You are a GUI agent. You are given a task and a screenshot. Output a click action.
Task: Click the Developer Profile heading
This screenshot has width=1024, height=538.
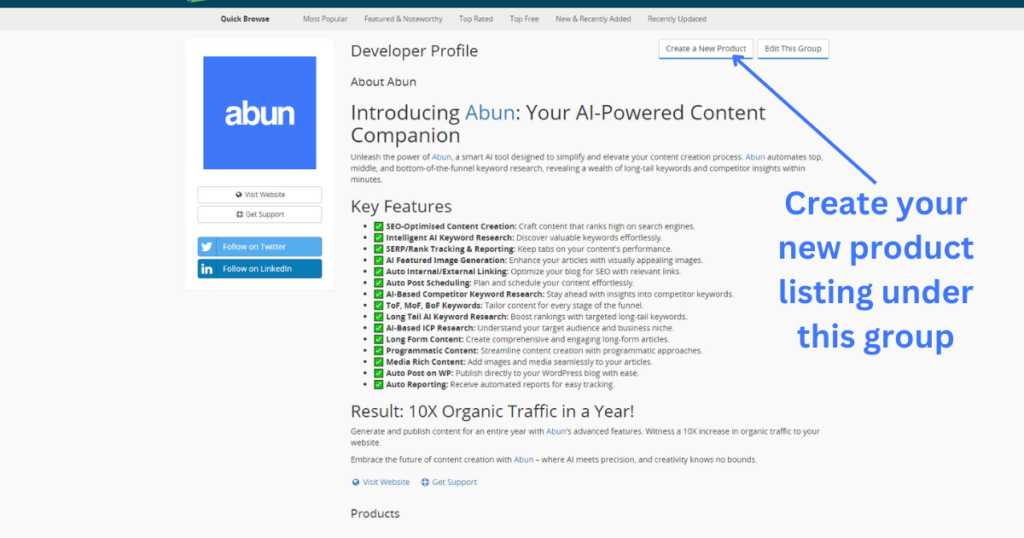coord(414,51)
